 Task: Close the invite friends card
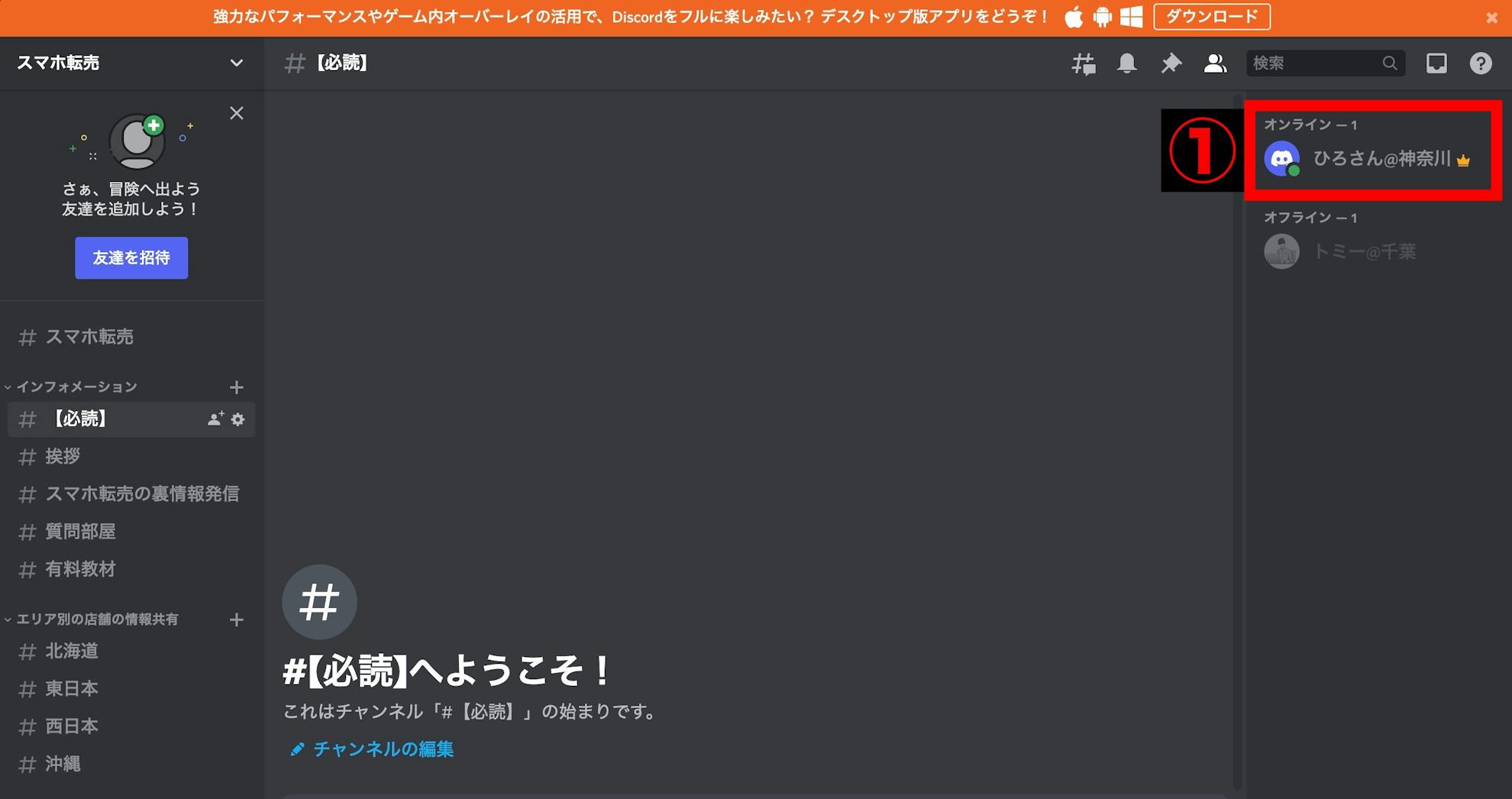[x=237, y=113]
